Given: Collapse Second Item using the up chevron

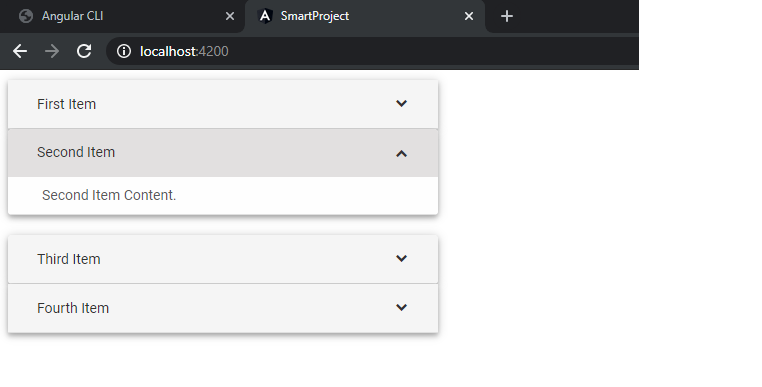Looking at the screenshot, I should point(401,154).
